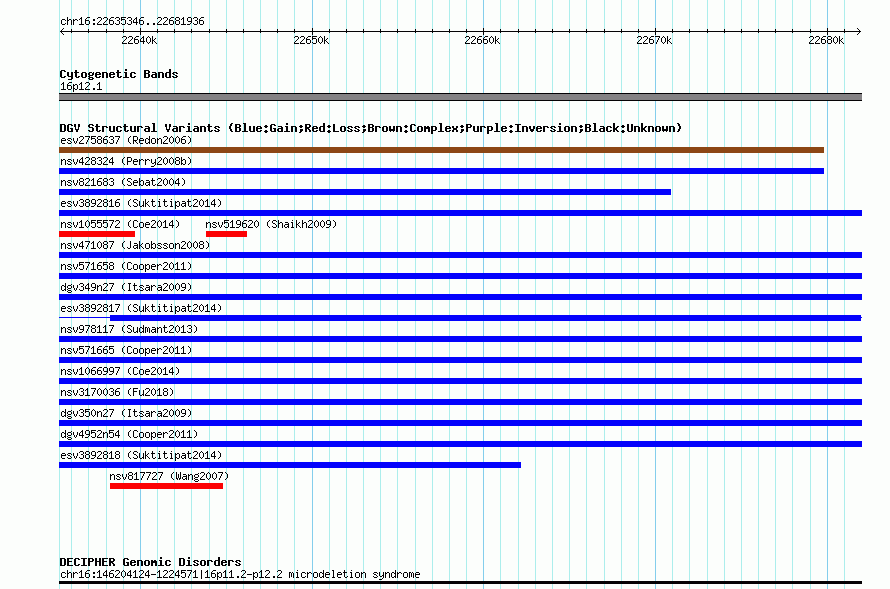Click the black DECIPHER microdeletion syndrome bar
Screen dimensions: 890x589
pyautogui.click(x=460, y=582)
